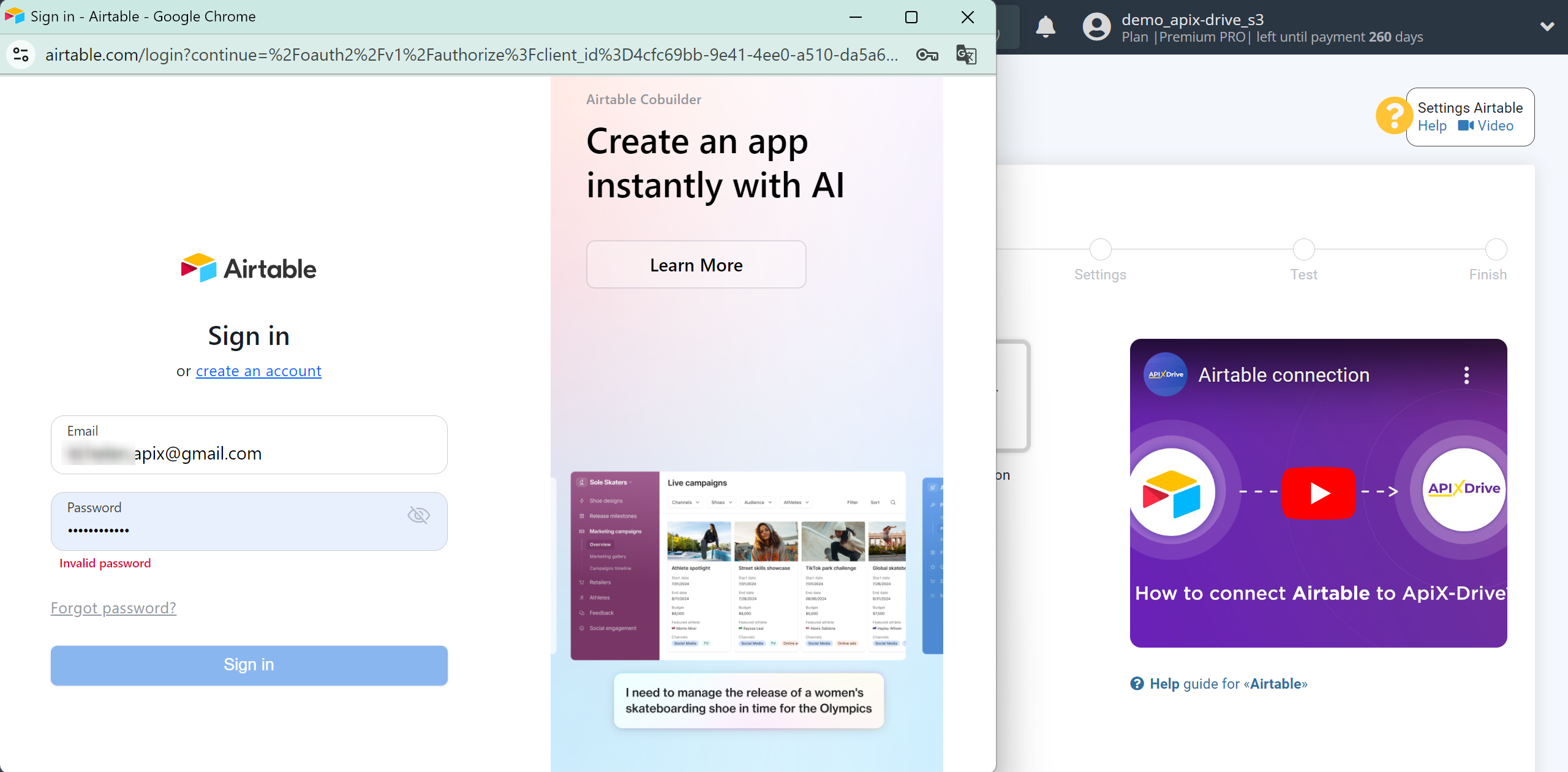1568x772 pixels.
Task: Click the Password input field
Action: coord(249,521)
